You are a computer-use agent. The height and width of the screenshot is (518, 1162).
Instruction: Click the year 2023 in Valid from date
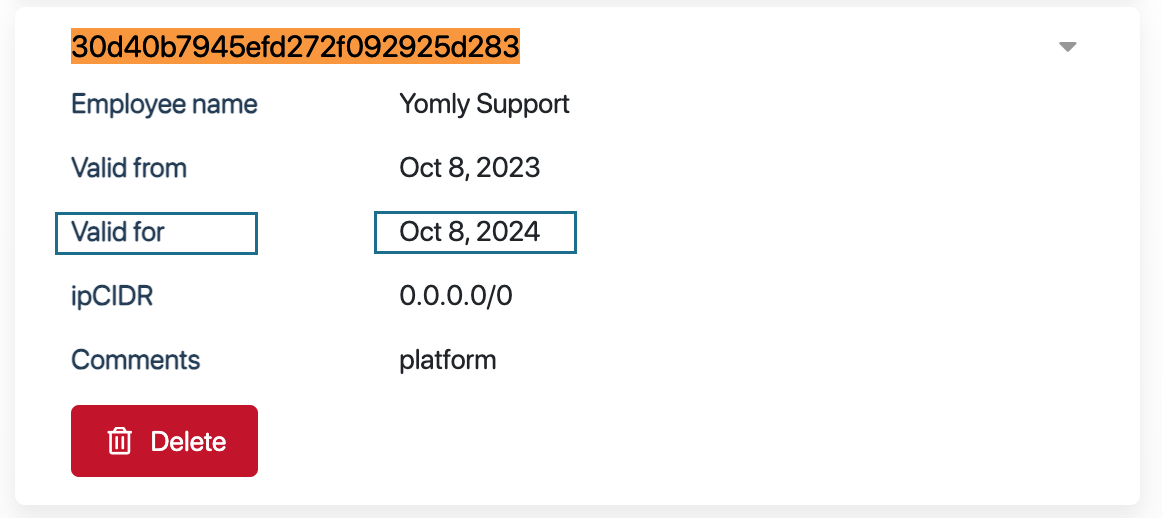tap(508, 168)
